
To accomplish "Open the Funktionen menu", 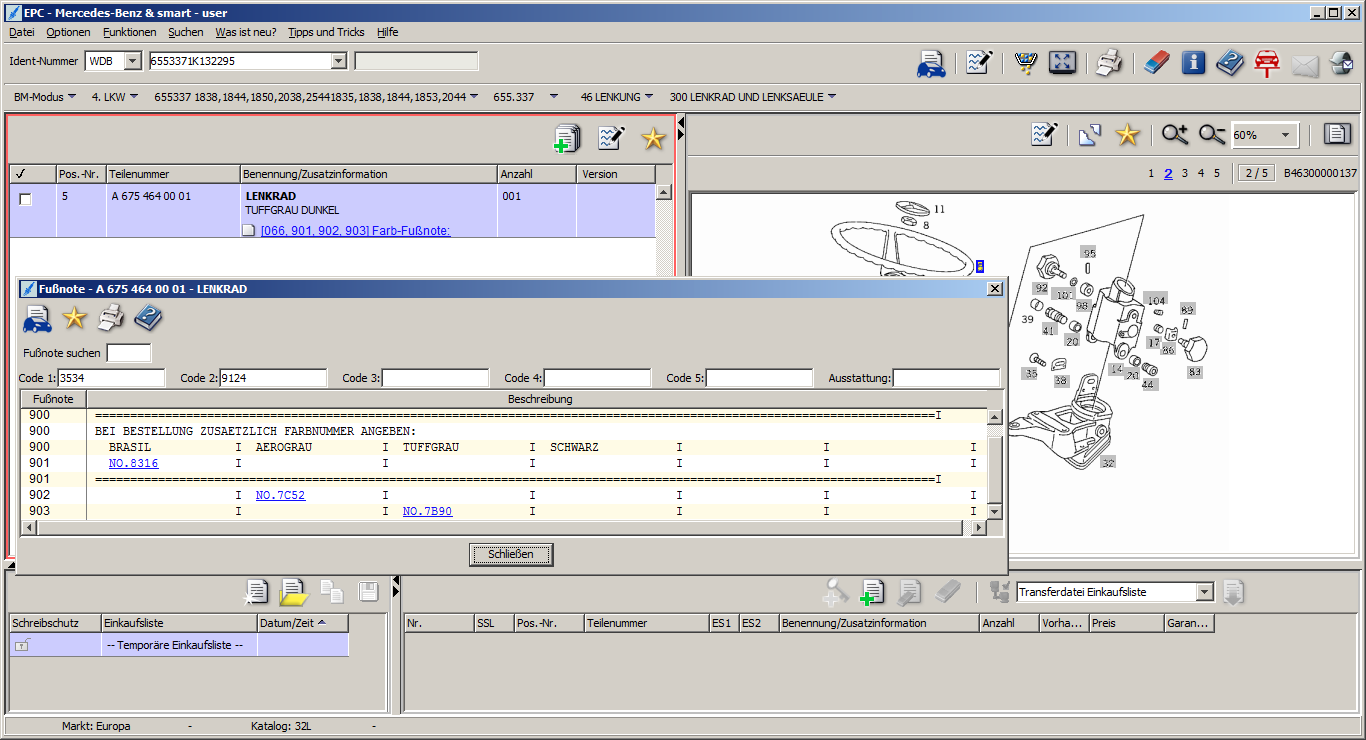I will point(130,32).
